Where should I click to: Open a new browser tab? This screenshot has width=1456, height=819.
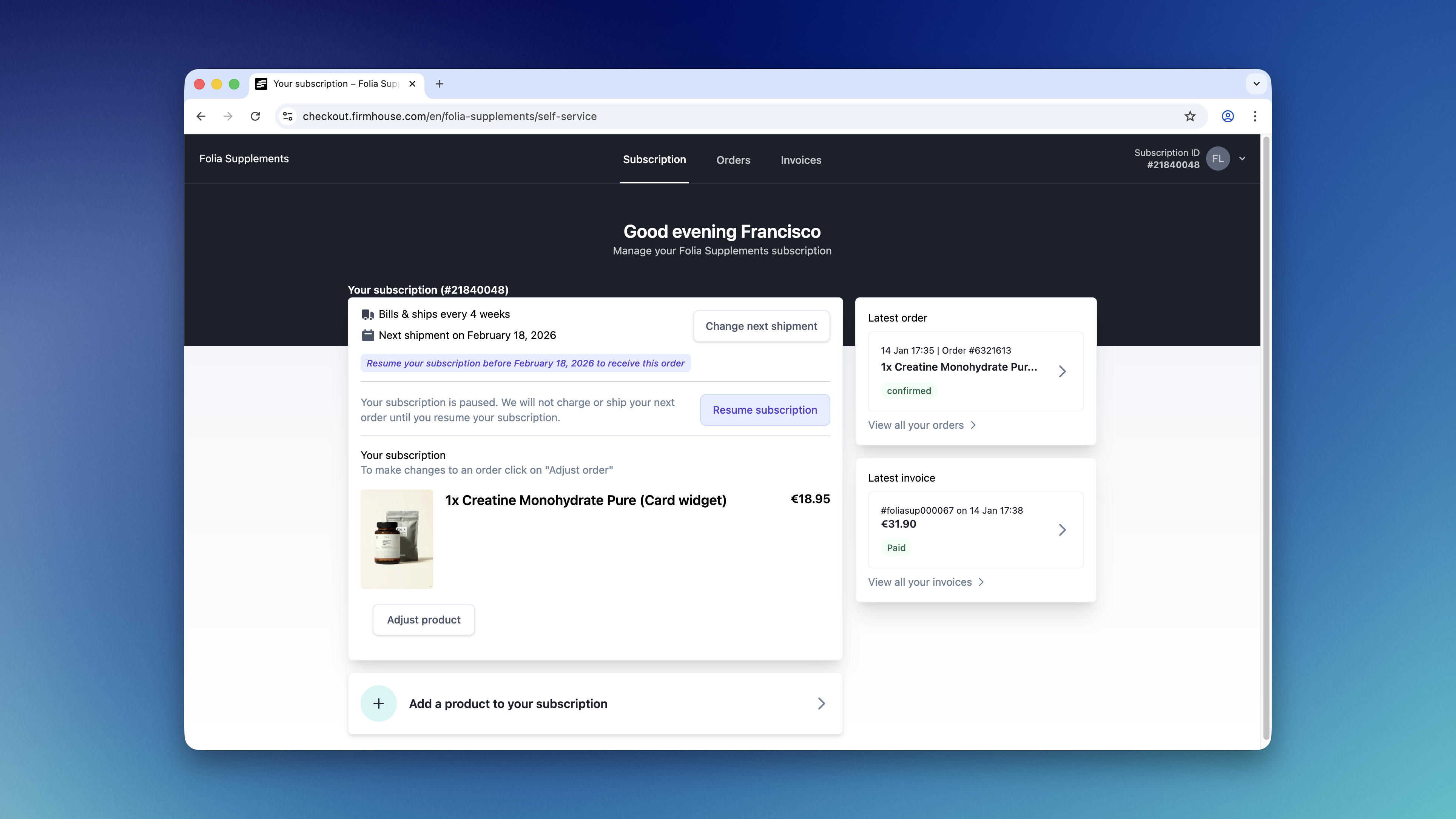[x=439, y=83]
